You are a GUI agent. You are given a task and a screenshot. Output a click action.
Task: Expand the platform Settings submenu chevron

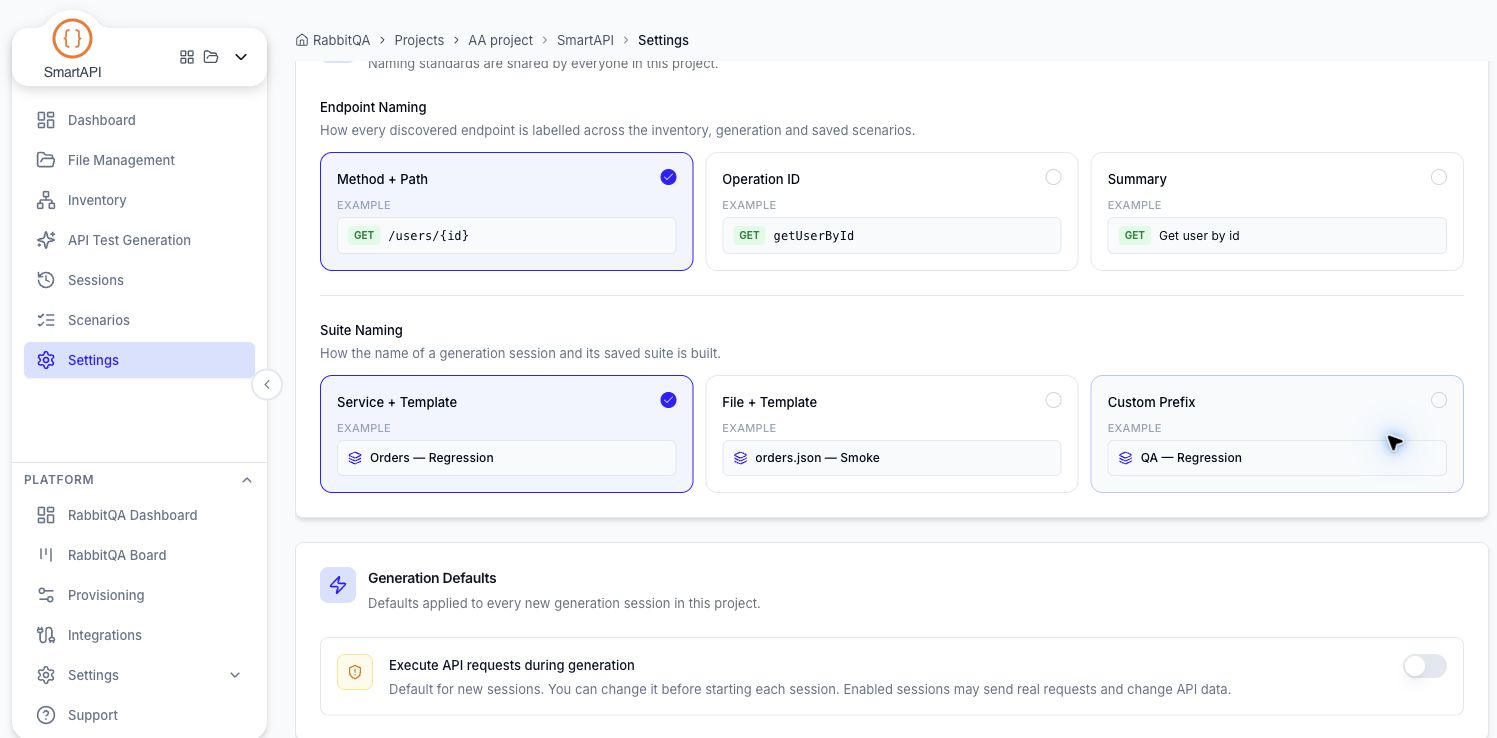[235, 675]
